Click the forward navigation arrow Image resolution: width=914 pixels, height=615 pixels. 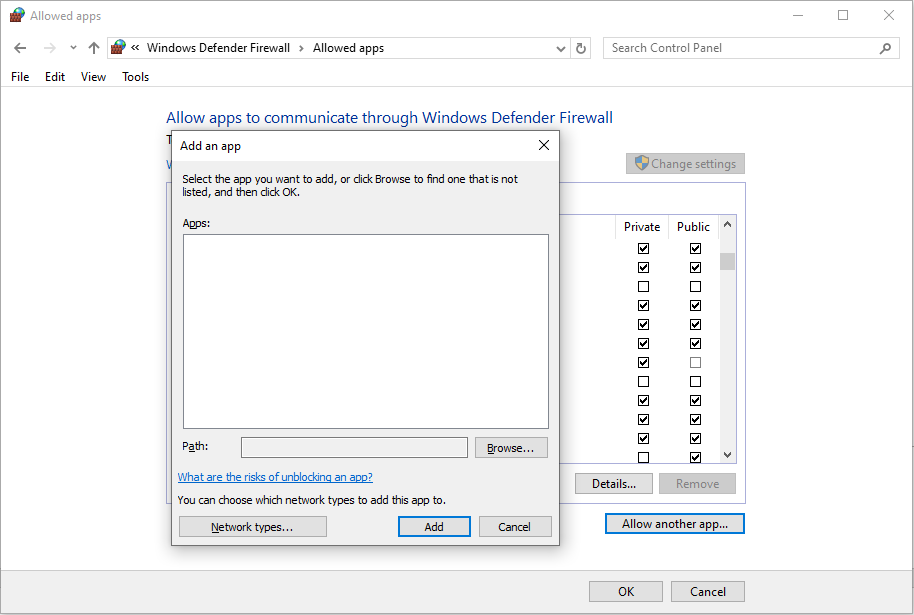[50, 48]
